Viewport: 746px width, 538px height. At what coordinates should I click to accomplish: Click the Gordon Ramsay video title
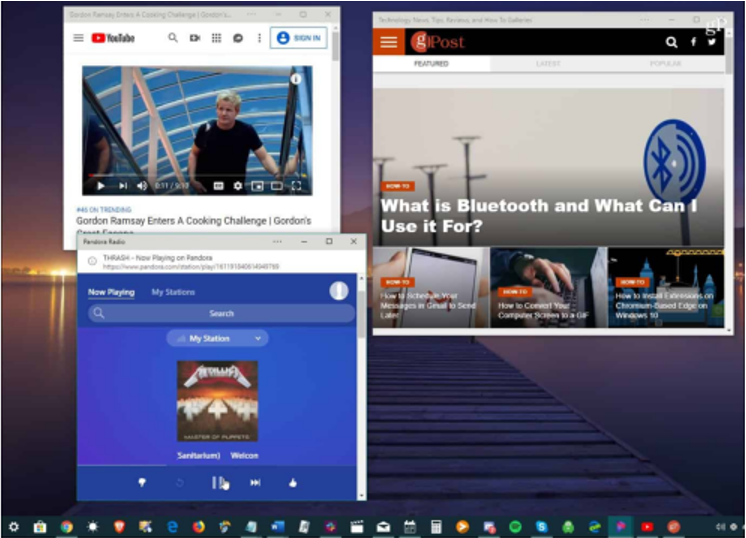pos(194,221)
